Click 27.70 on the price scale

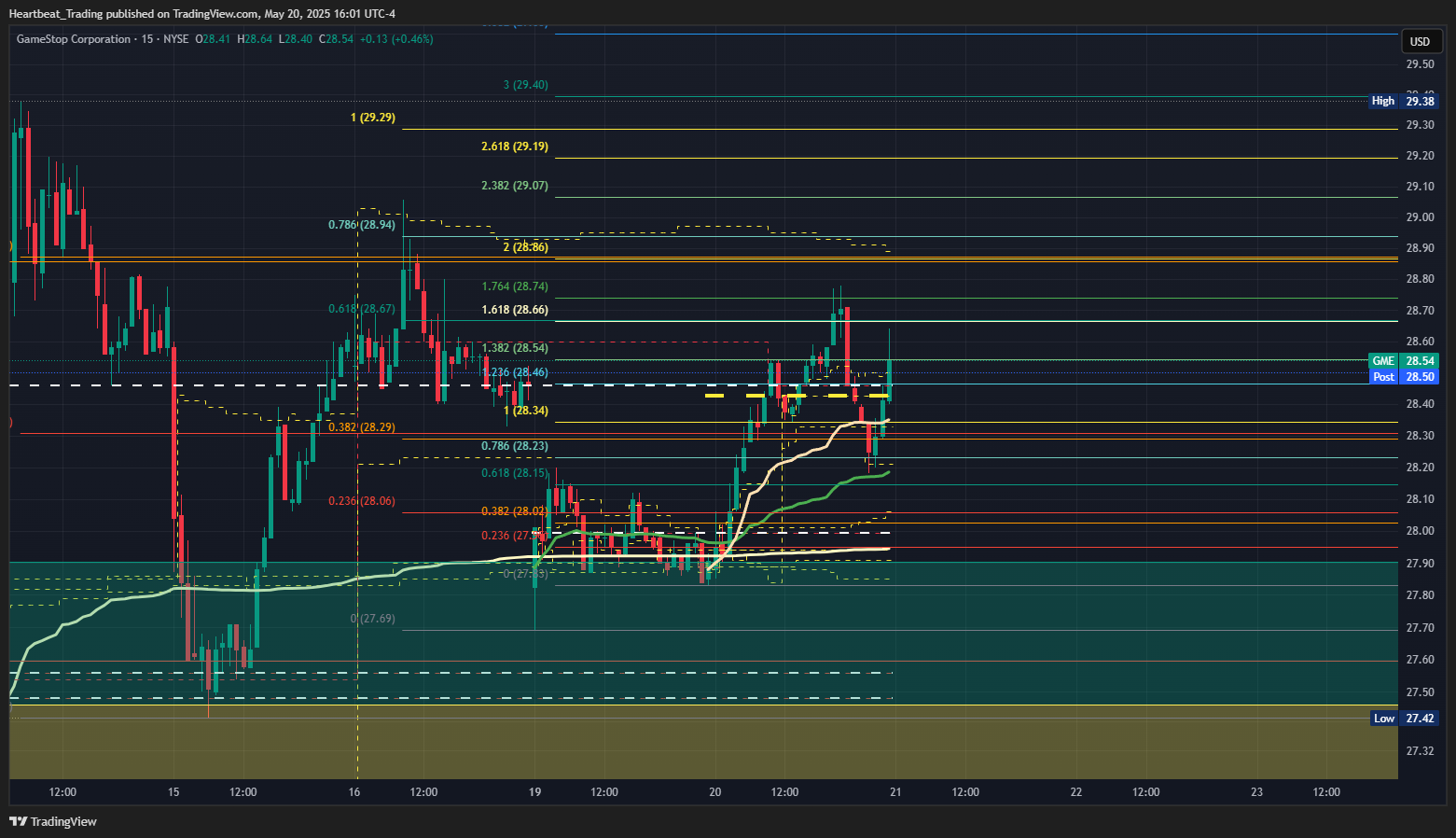1421,628
